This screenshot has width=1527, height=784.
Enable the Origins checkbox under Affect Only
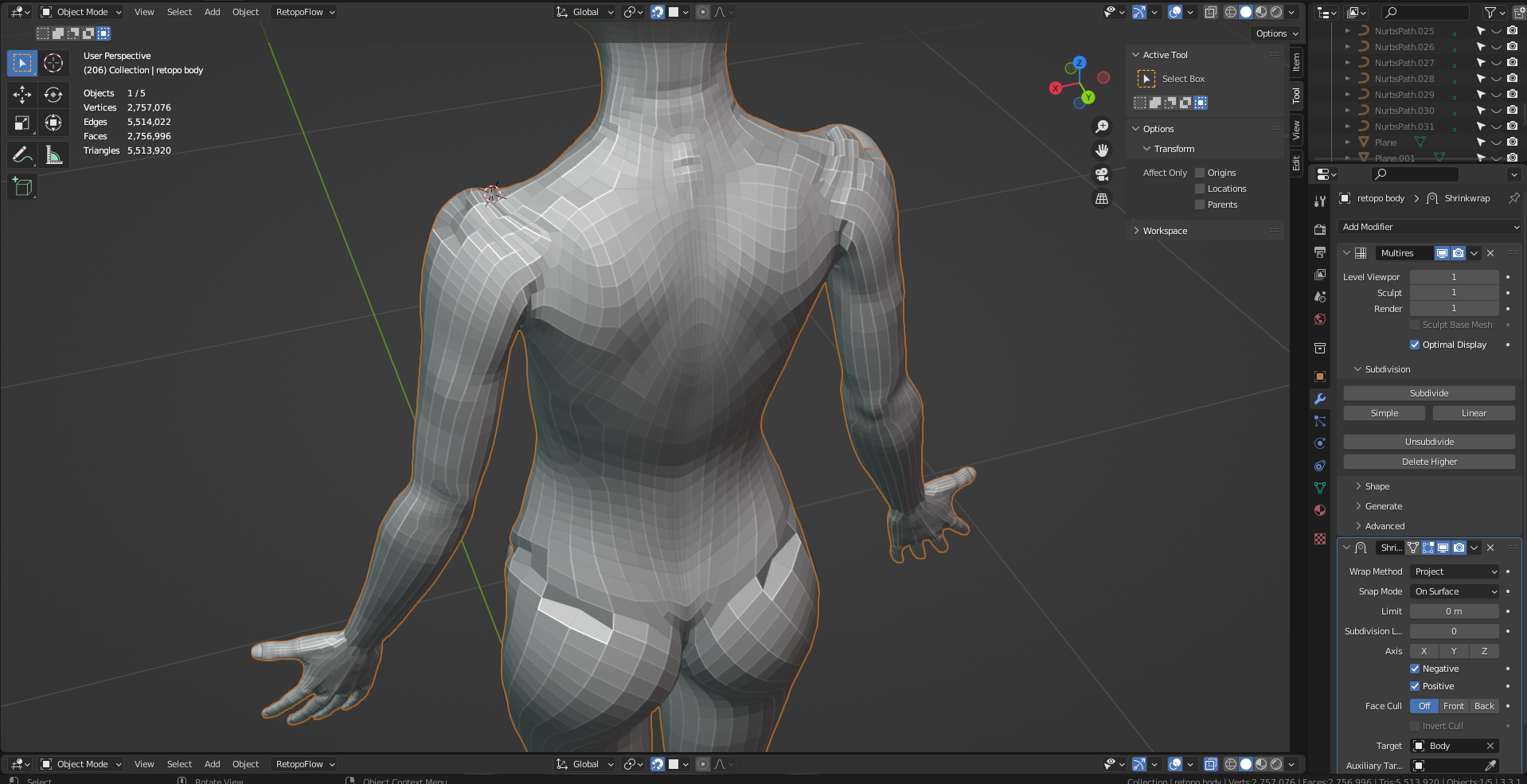point(1200,173)
